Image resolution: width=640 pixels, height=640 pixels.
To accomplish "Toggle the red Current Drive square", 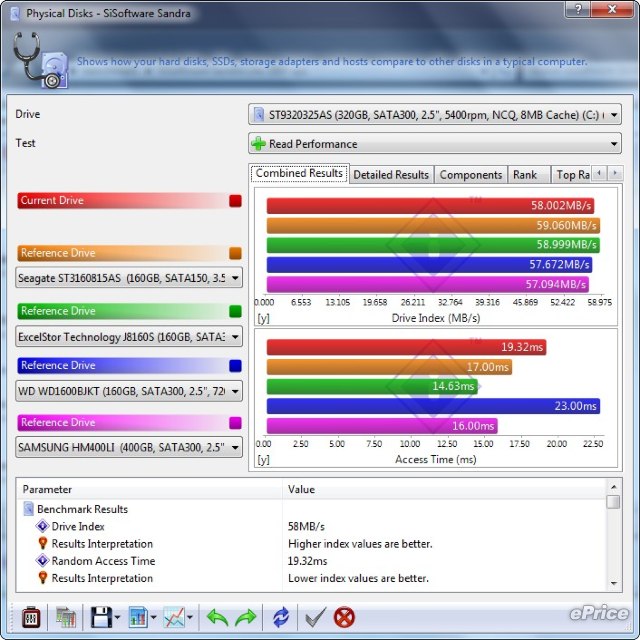I will tap(235, 201).
